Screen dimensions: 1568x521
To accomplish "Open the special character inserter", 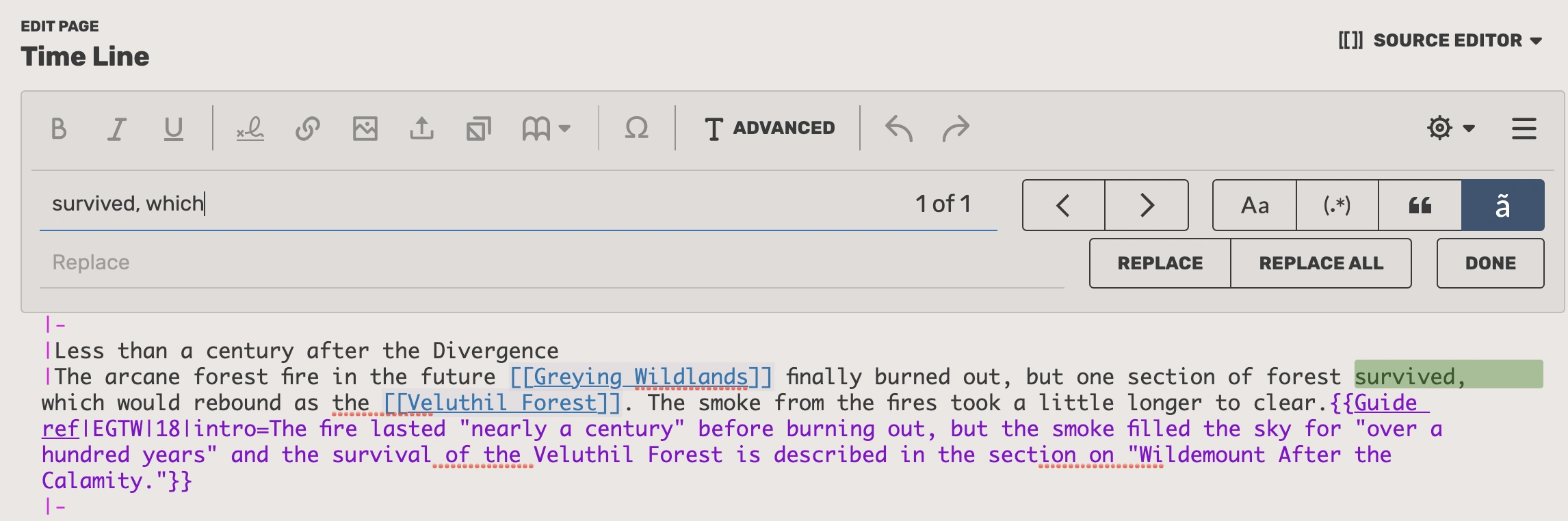I will coord(637,128).
